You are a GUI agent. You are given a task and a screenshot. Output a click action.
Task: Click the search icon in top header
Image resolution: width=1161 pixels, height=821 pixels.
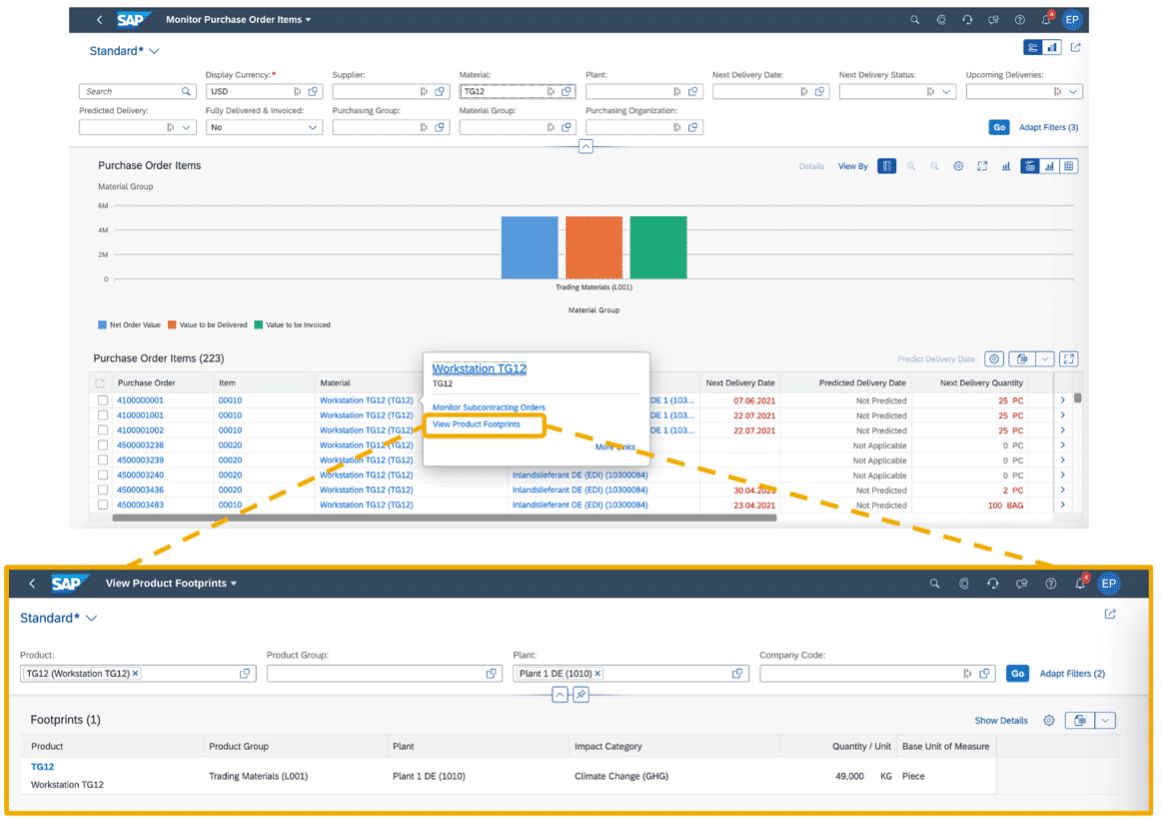pyautogui.click(x=914, y=20)
